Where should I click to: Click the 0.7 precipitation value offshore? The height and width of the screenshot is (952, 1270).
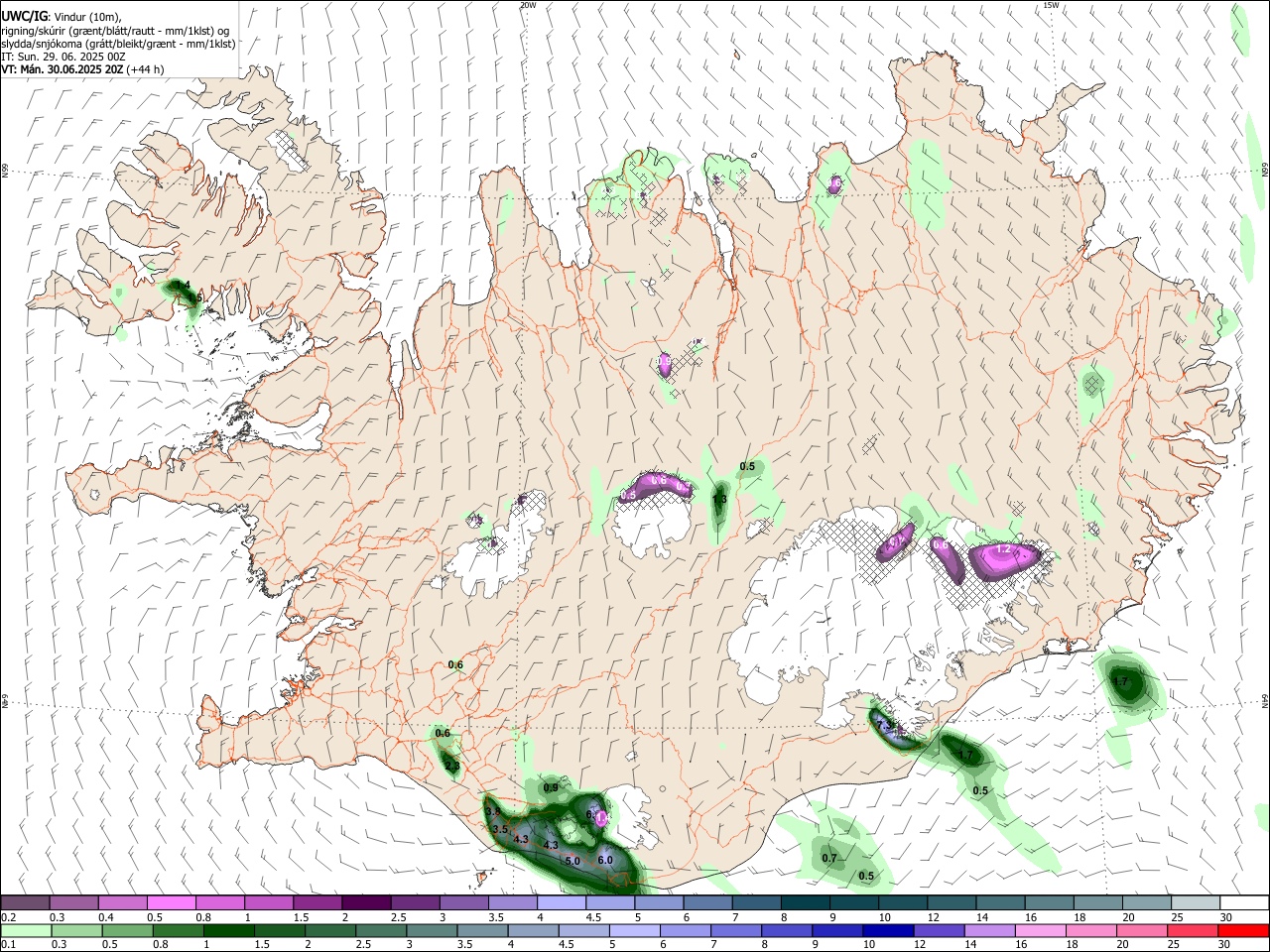[x=829, y=858]
